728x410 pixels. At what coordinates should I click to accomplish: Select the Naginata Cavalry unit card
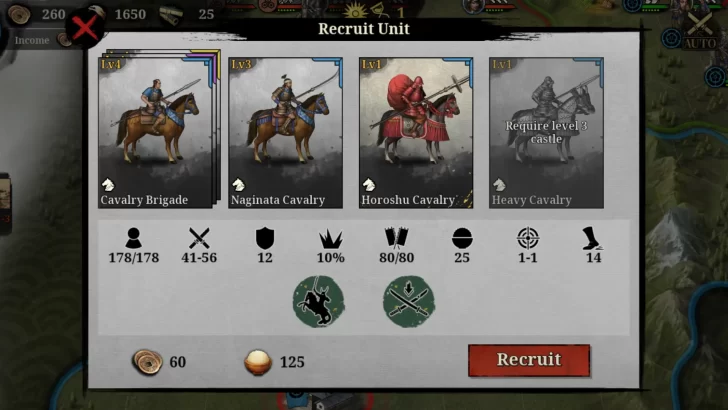tap(286, 132)
